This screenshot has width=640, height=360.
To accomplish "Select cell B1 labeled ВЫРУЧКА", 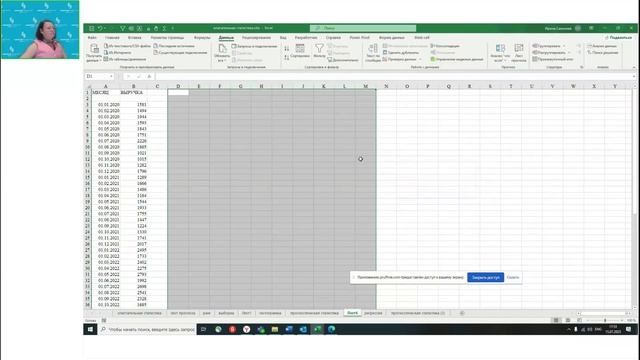I will tap(133, 93).
